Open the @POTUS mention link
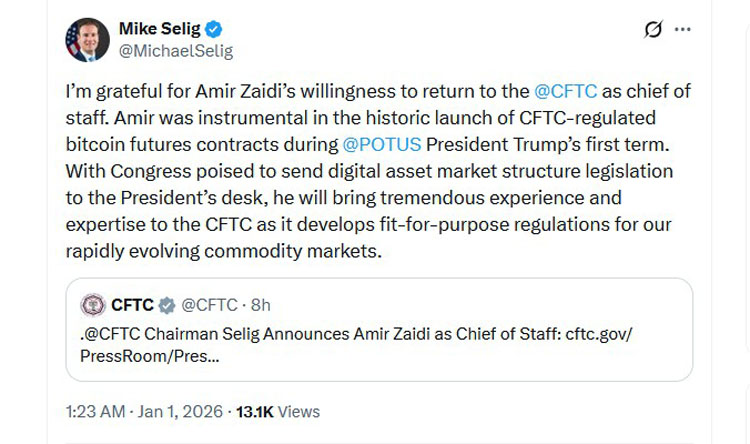The width and height of the screenshot is (750, 444). [x=381, y=147]
